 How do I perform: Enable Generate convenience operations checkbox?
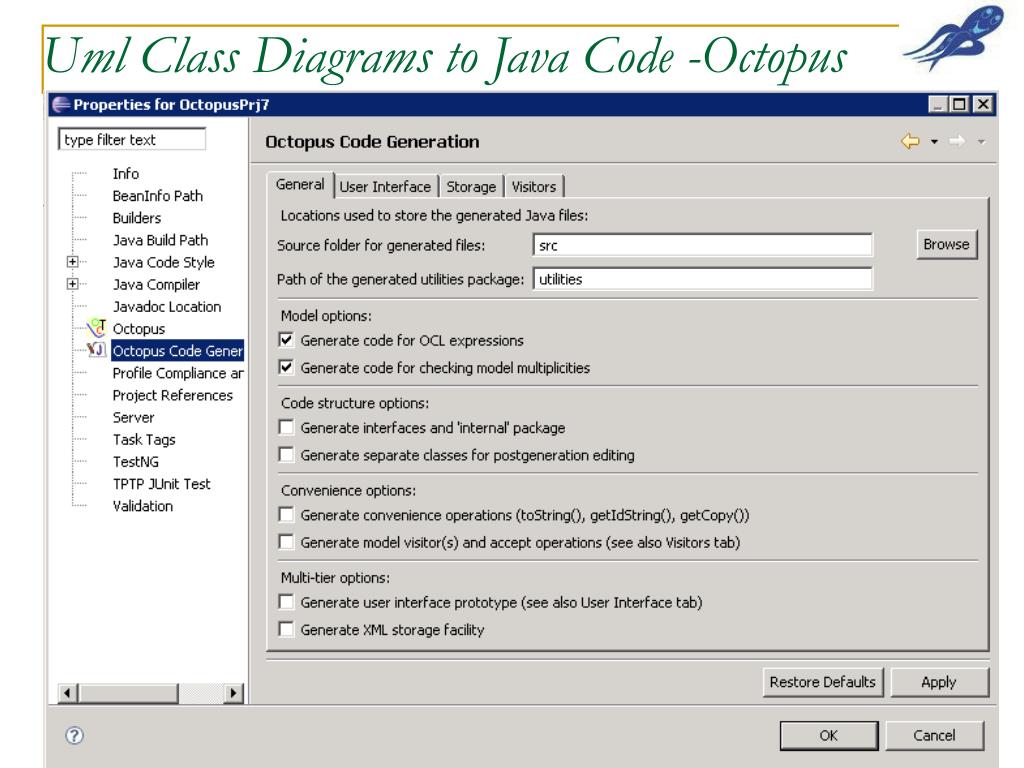[x=286, y=515]
